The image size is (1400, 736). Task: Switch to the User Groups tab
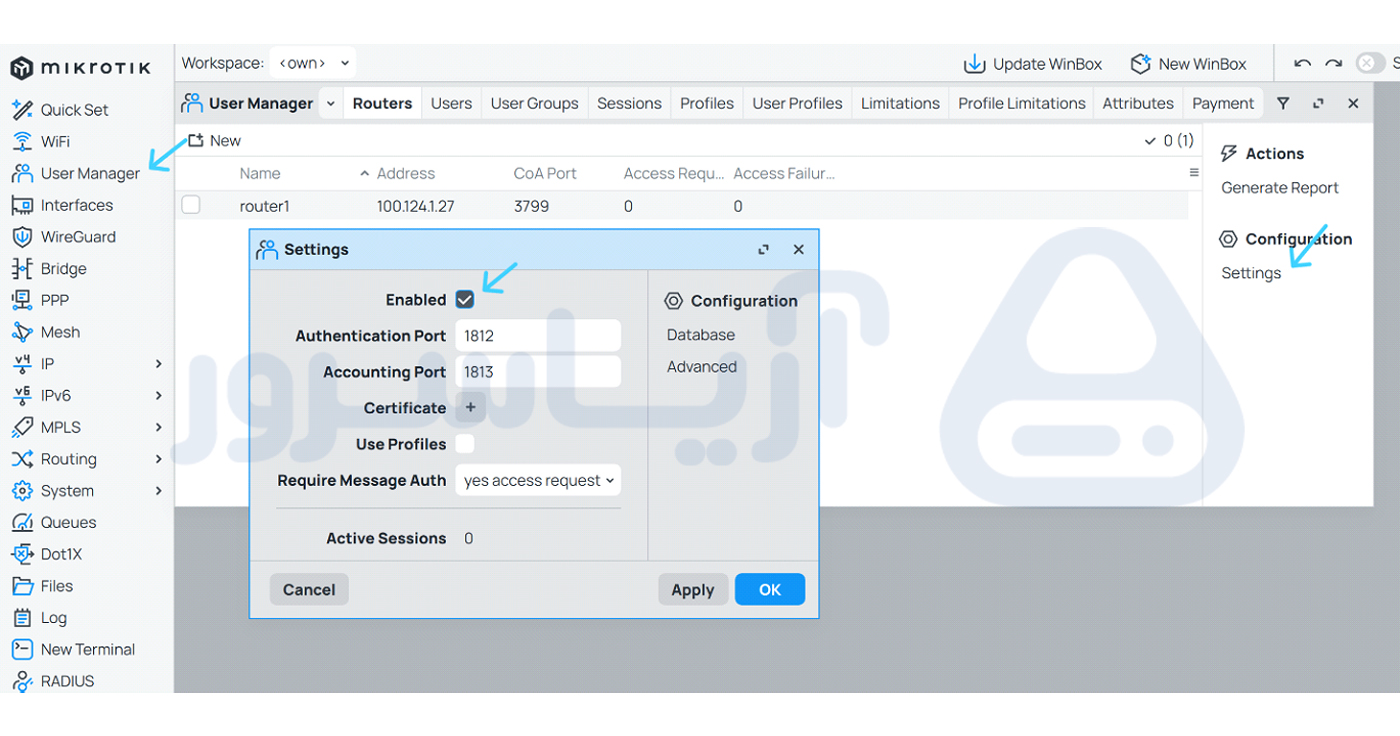(x=534, y=103)
